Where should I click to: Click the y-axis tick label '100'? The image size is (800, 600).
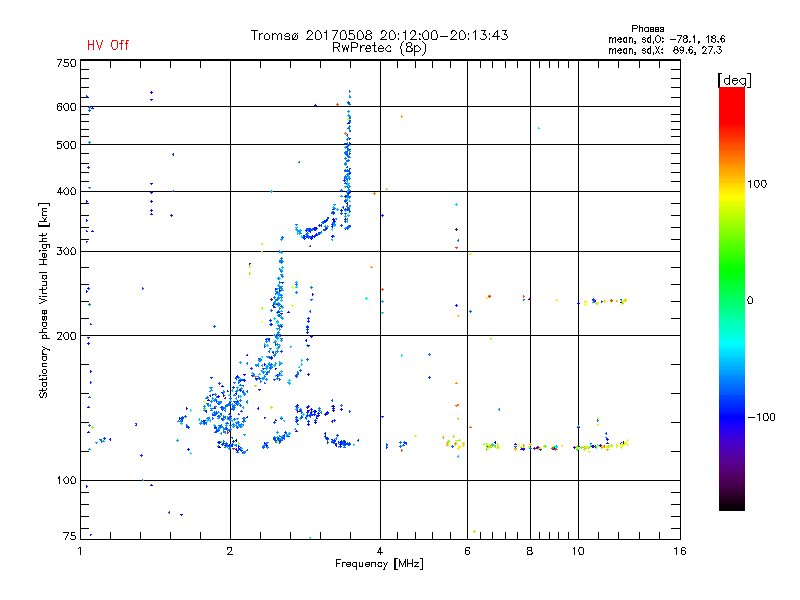click(66, 481)
